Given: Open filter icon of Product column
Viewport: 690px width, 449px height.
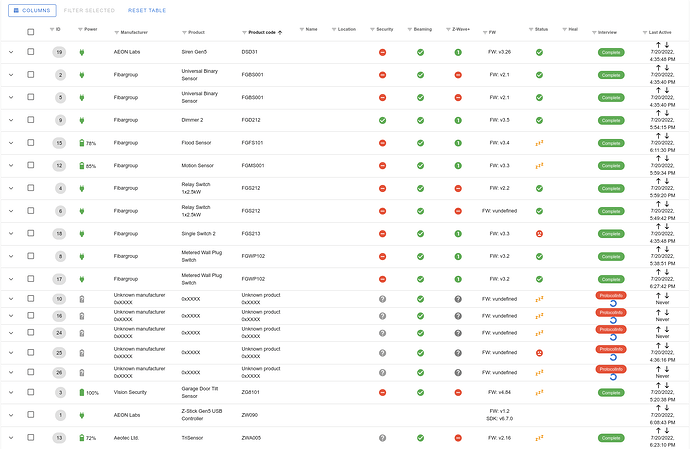Looking at the screenshot, I should (184, 33).
